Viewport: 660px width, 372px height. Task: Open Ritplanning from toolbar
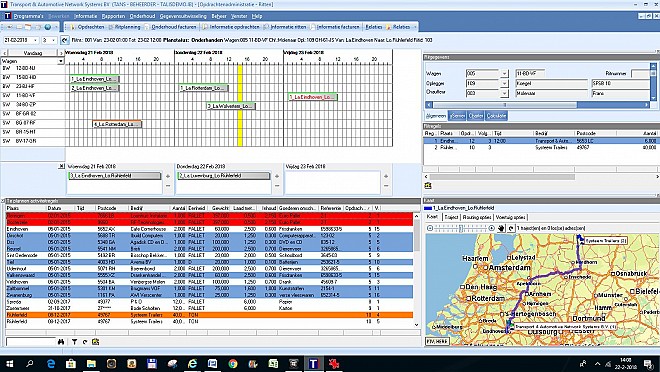pyautogui.click(x=124, y=27)
